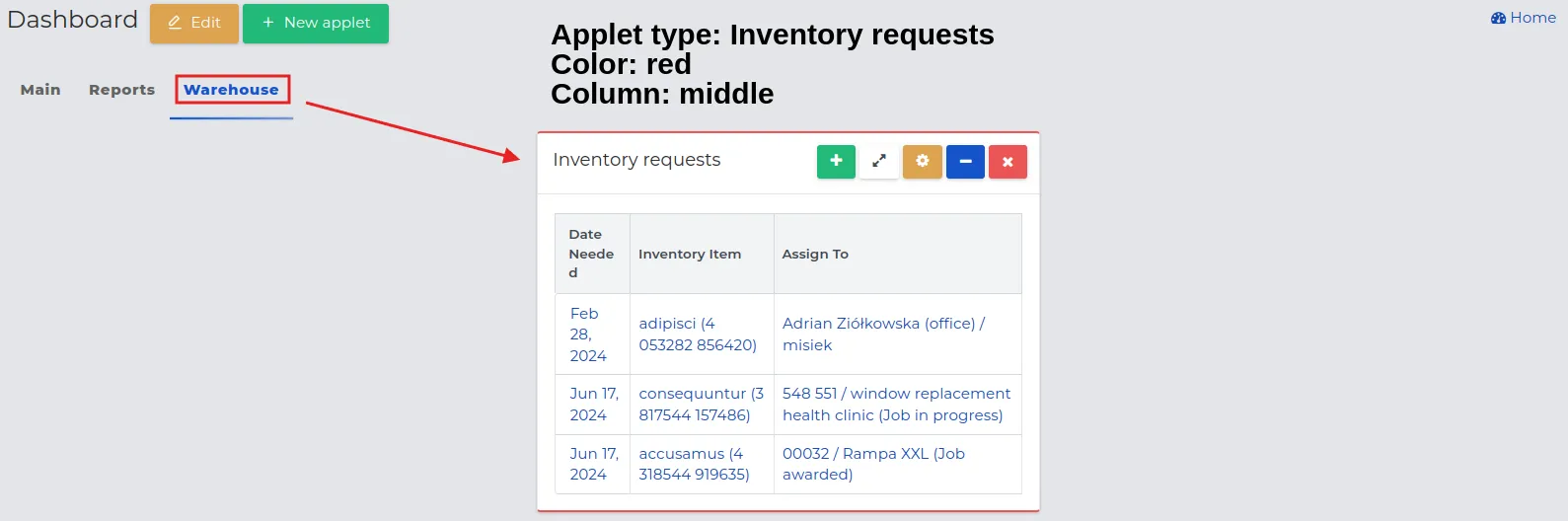Open the accusamus inventory item link
The image size is (1568, 521).
(x=694, y=464)
